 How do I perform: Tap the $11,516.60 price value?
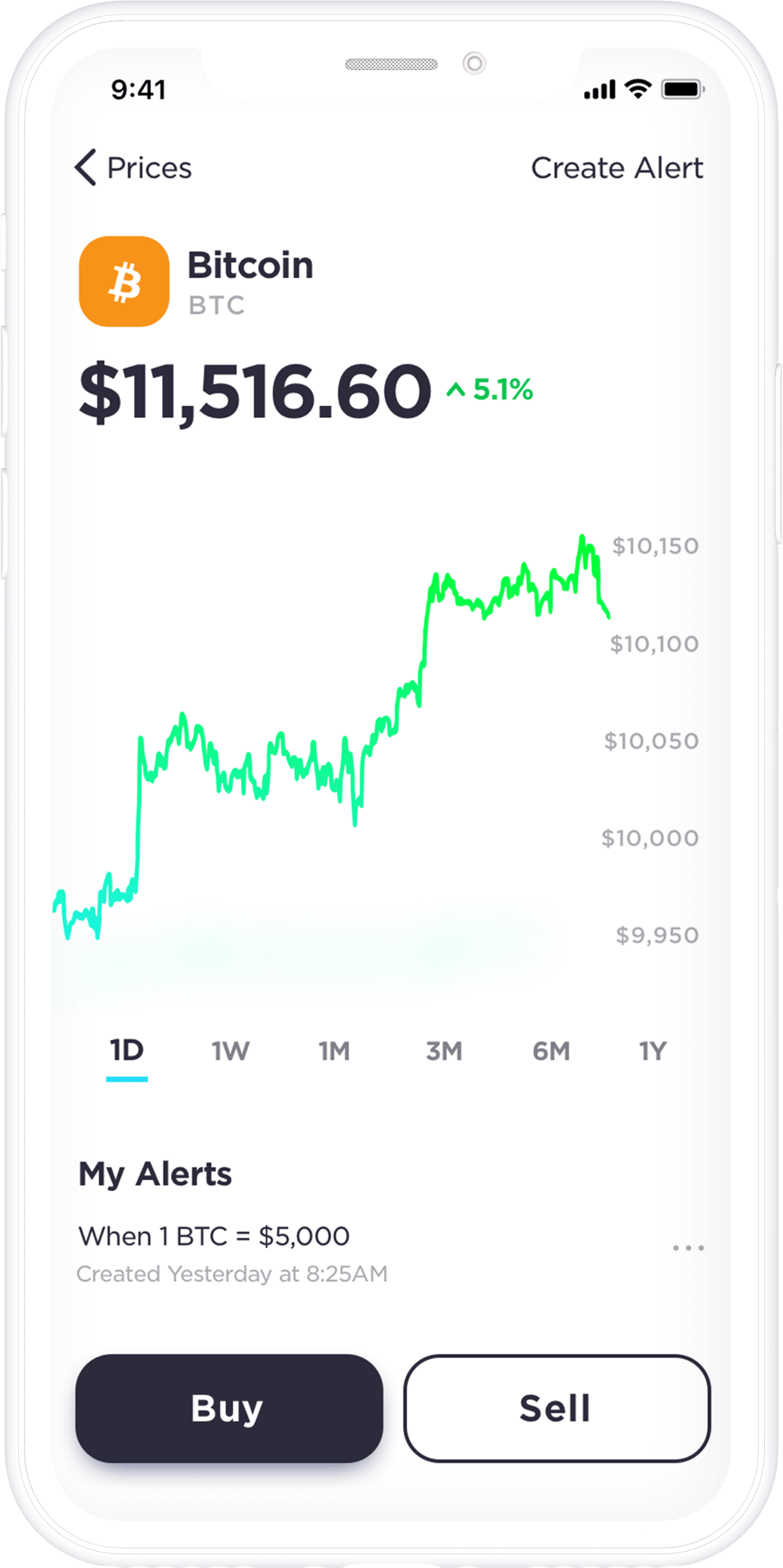(x=255, y=391)
